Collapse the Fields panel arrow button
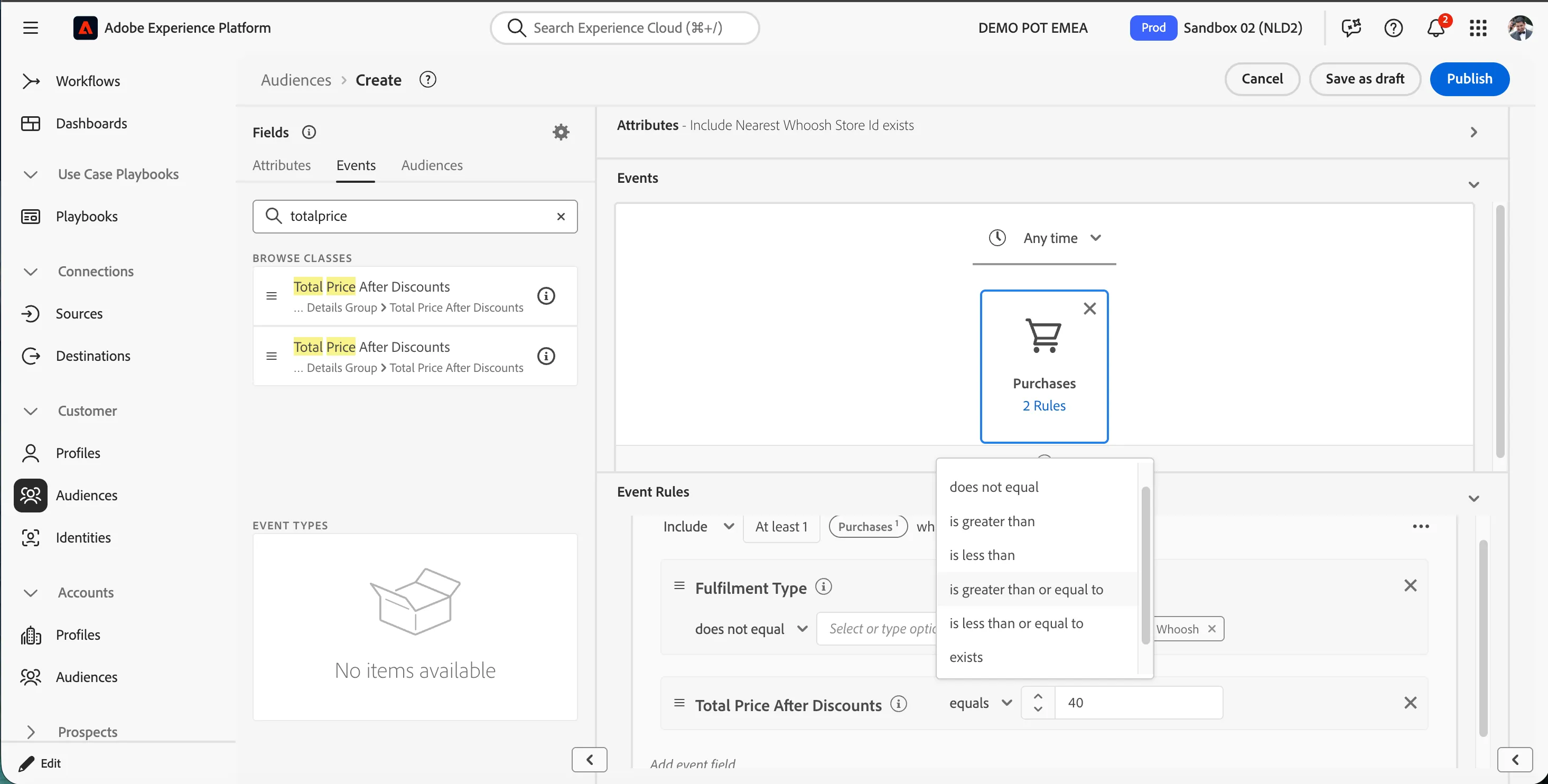 point(590,760)
